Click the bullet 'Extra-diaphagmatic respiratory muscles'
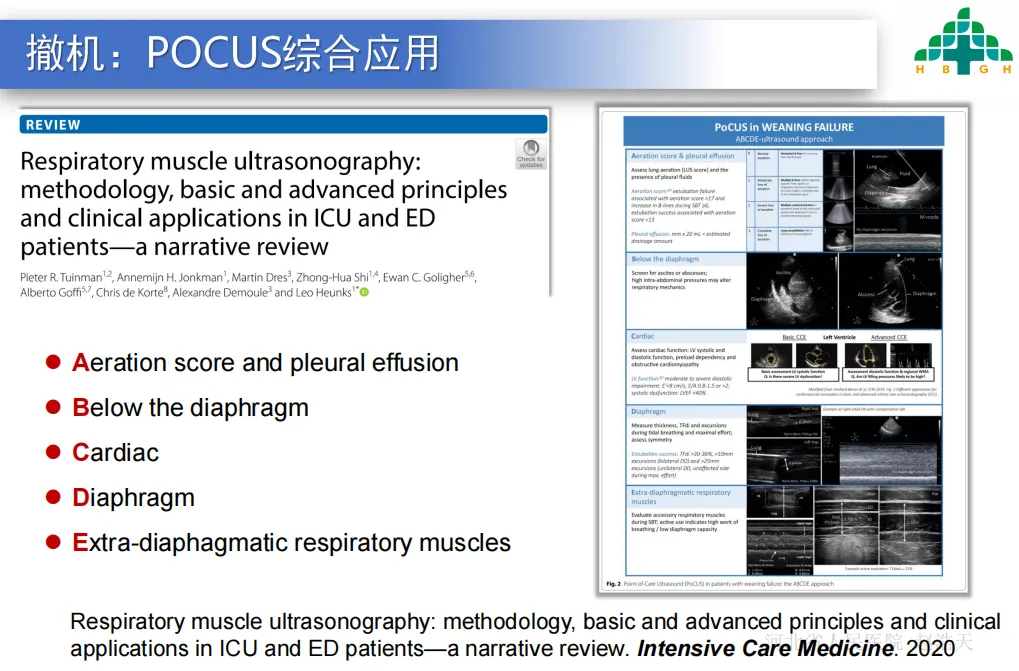The image size is (1019, 671). pyautogui.click(x=291, y=542)
